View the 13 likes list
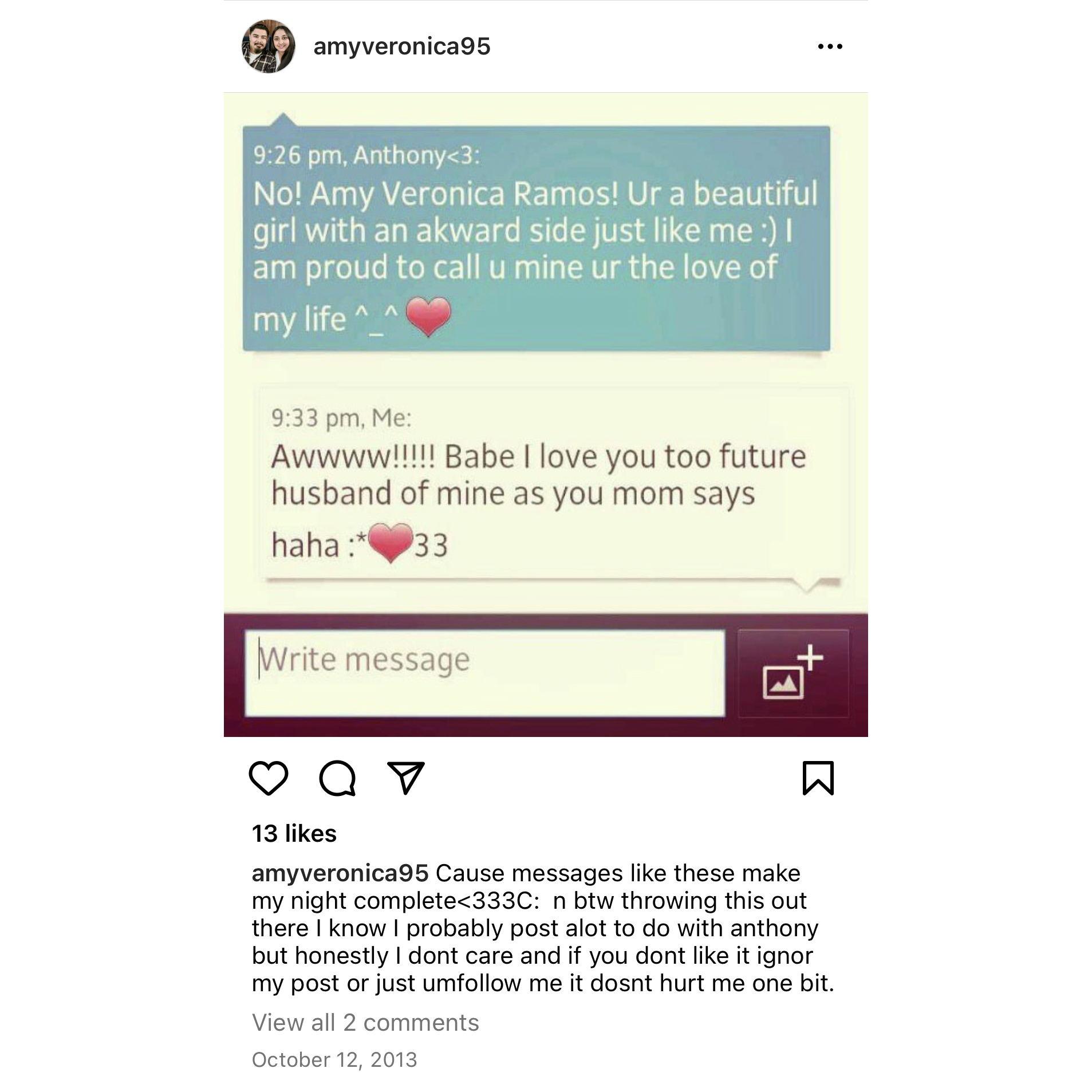The height and width of the screenshot is (1092, 1092). [x=294, y=833]
